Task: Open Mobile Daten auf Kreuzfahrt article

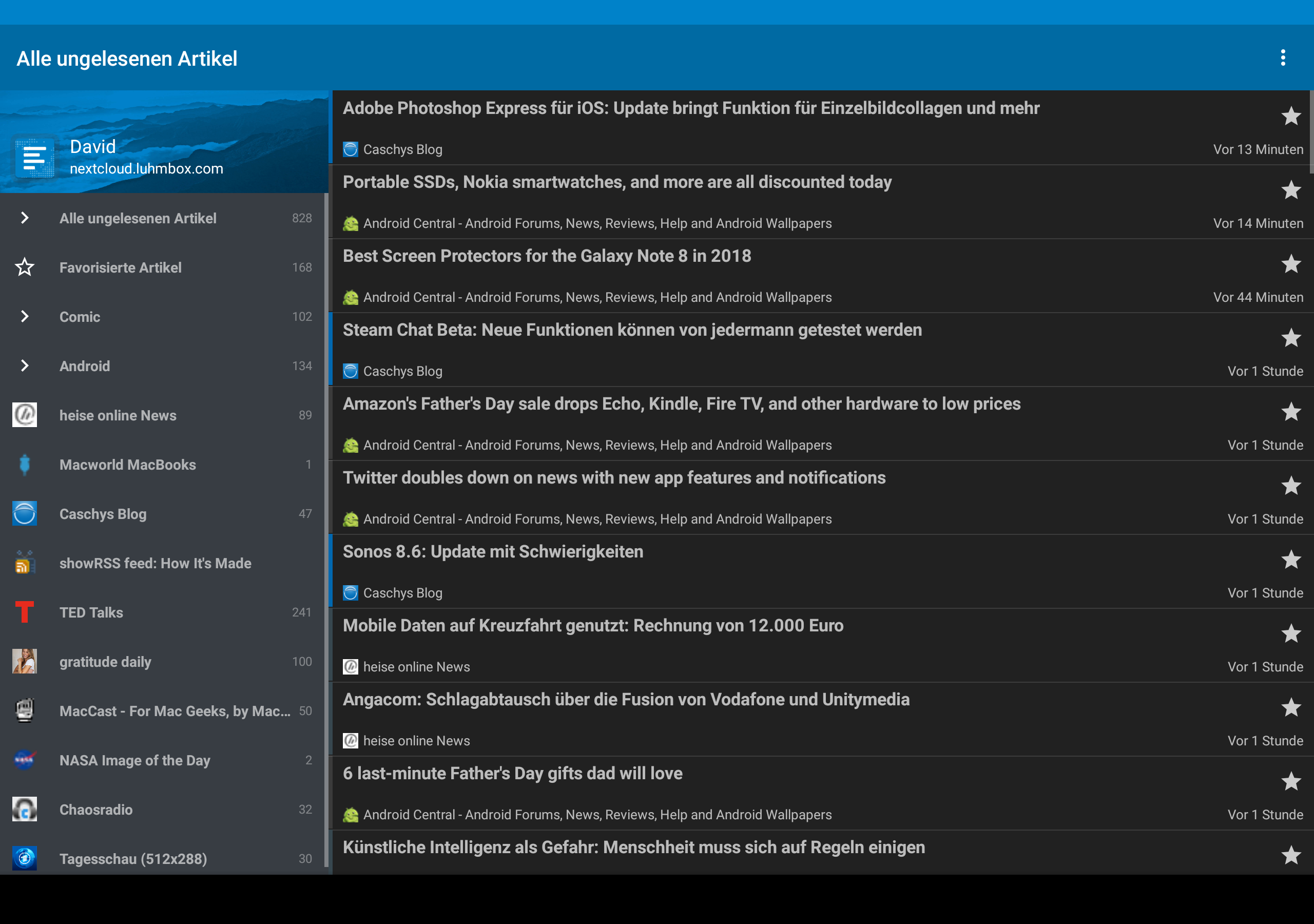Action: (592, 625)
